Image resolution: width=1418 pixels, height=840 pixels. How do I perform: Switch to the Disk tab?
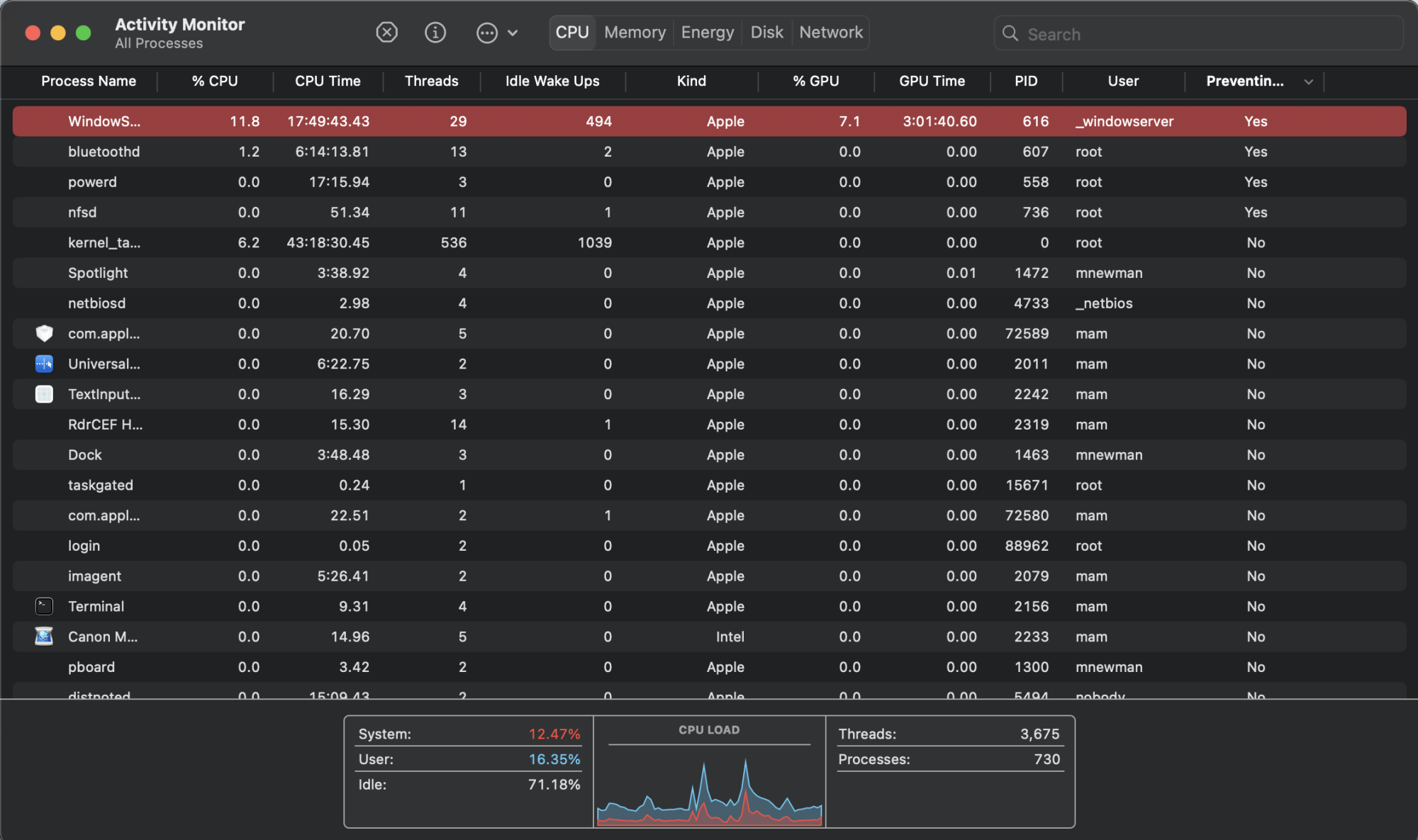766,33
